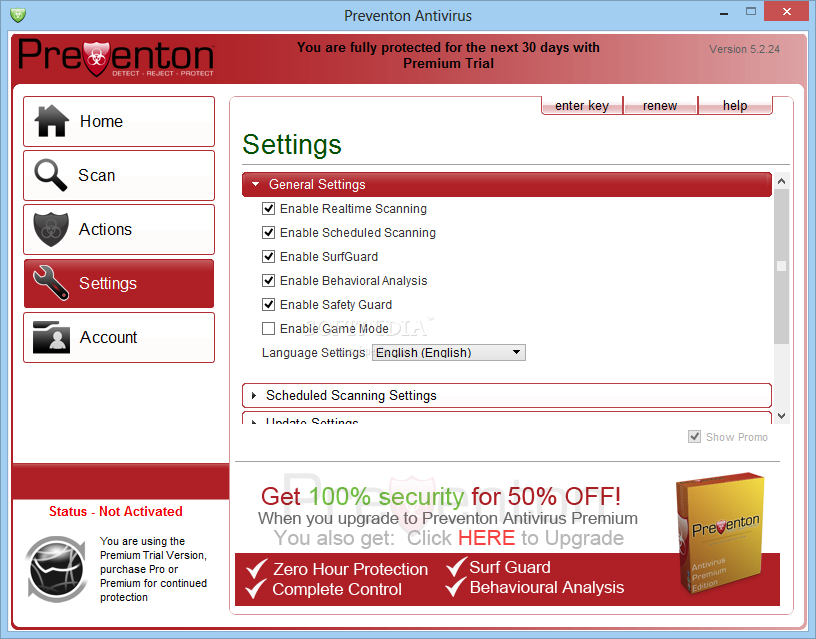Image resolution: width=816 pixels, height=639 pixels.
Task: Expand the Update Settings section
Action: (507, 418)
